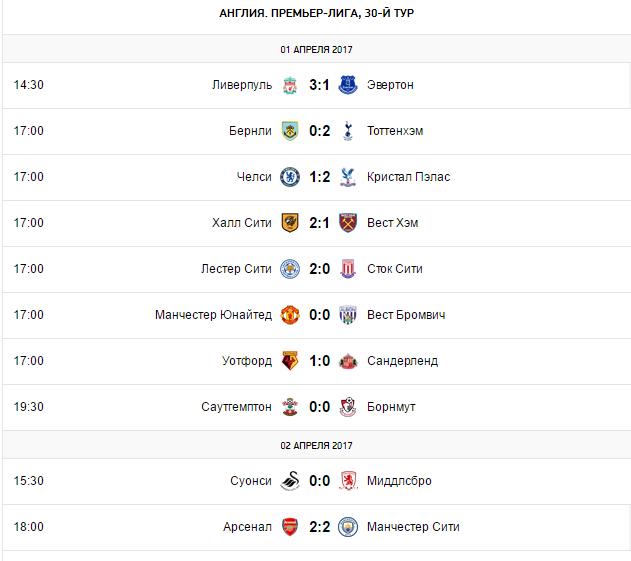The height and width of the screenshot is (561, 631).
Task: Open the Саутгемптон team link
Action: 235,407
